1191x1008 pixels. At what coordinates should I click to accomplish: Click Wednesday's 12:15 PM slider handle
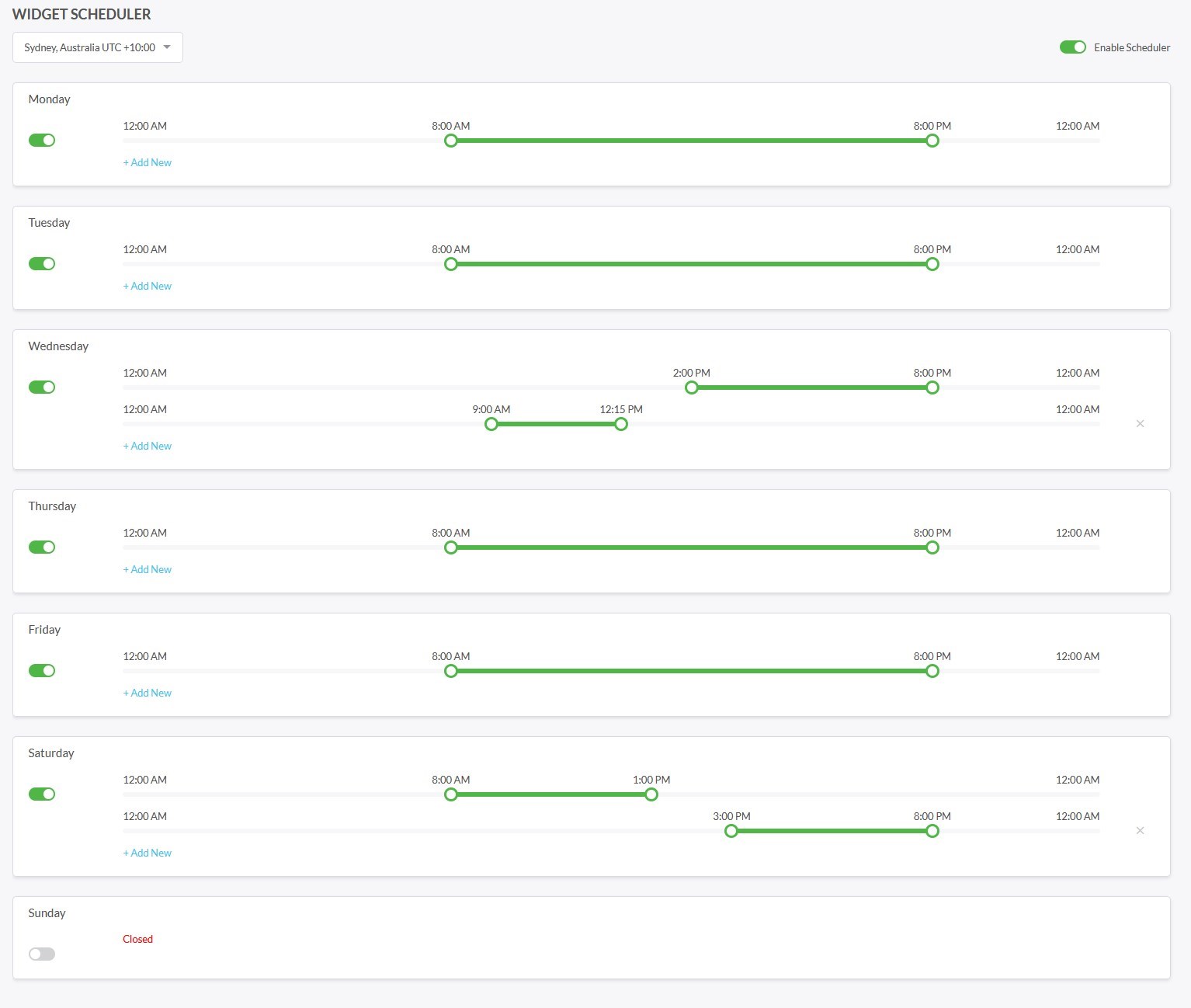coord(621,424)
